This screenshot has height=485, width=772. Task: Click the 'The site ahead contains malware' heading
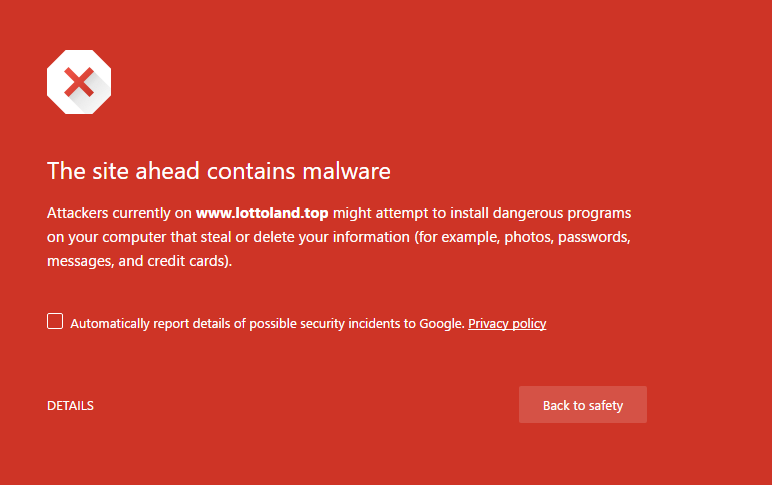219,171
